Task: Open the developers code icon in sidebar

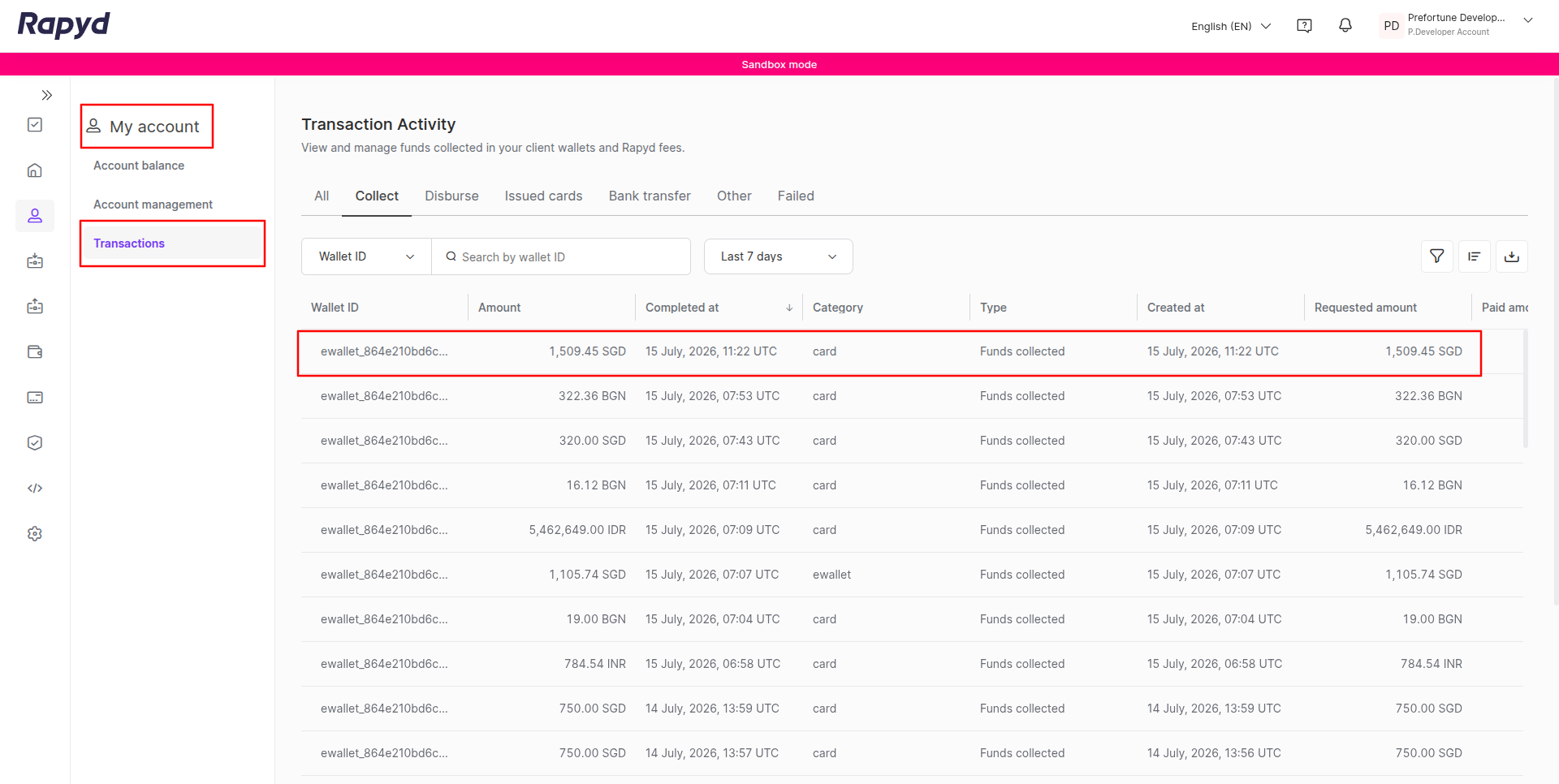Action: [35, 489]
